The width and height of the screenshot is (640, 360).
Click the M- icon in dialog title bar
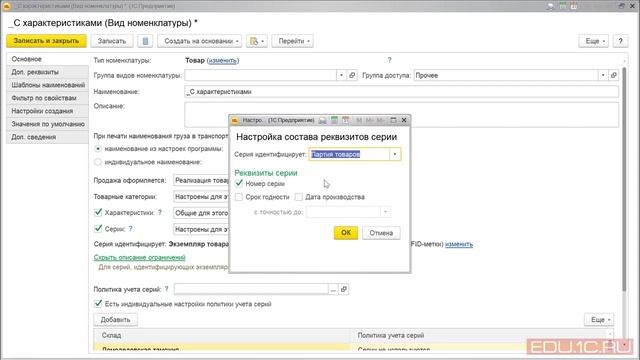pos(380,120)
